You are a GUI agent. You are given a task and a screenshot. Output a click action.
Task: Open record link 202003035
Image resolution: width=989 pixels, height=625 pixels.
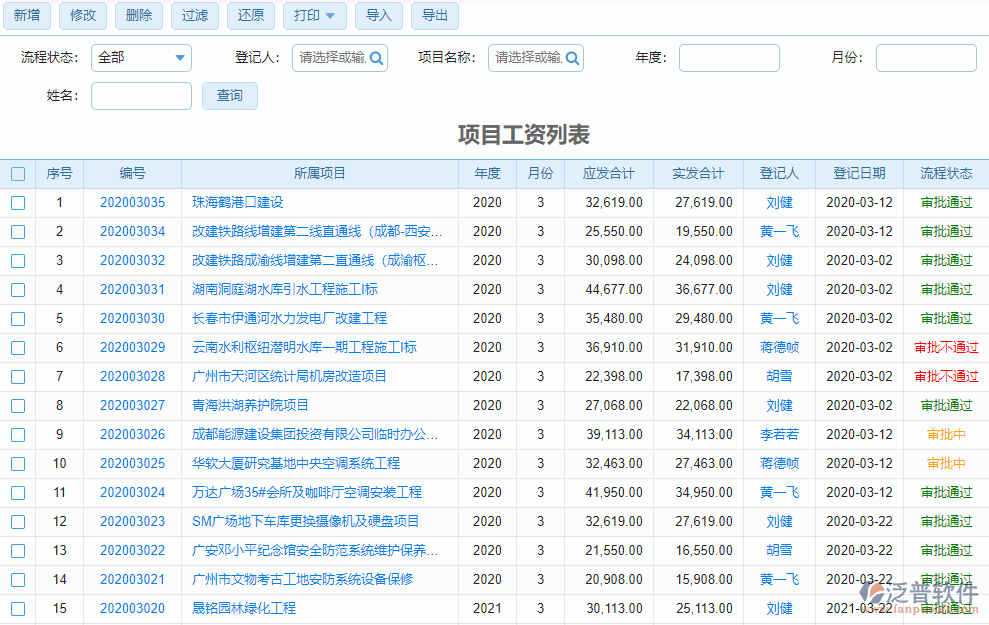[x=132, y=202]
